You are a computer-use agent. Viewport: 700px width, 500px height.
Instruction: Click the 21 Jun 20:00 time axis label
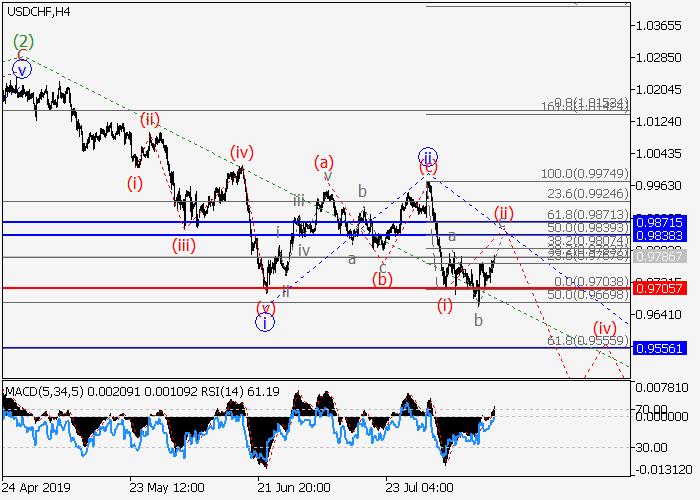coord(293,487)
